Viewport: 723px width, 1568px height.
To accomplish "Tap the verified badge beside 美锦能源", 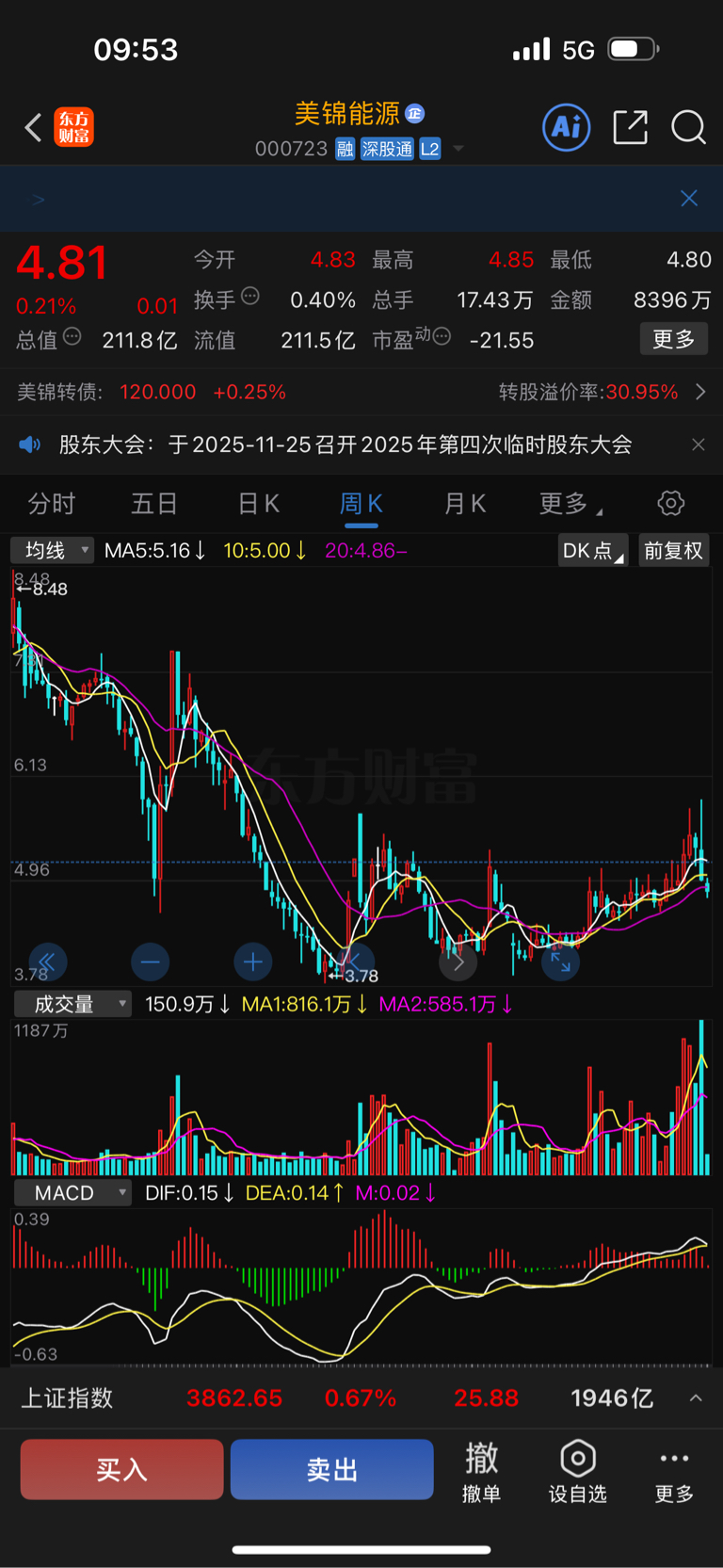I will click(415, 114).
